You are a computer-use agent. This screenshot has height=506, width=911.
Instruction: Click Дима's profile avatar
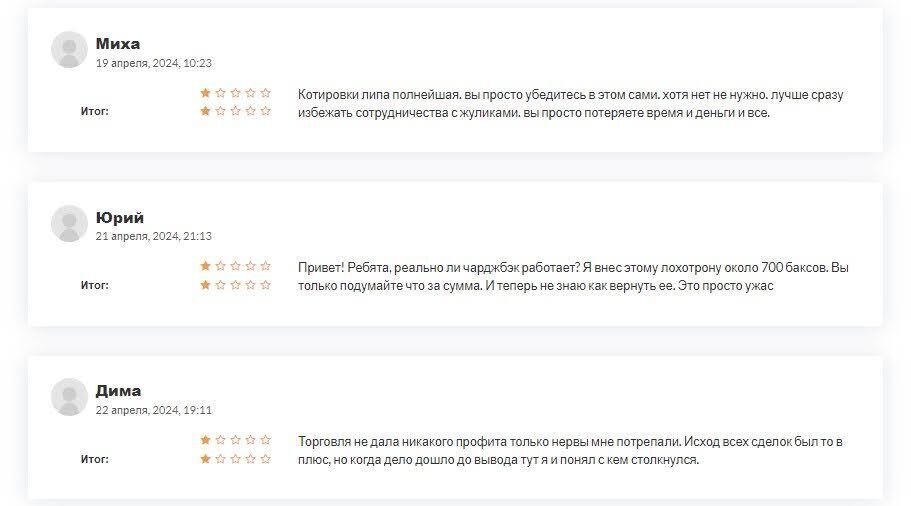click(69, 397)
